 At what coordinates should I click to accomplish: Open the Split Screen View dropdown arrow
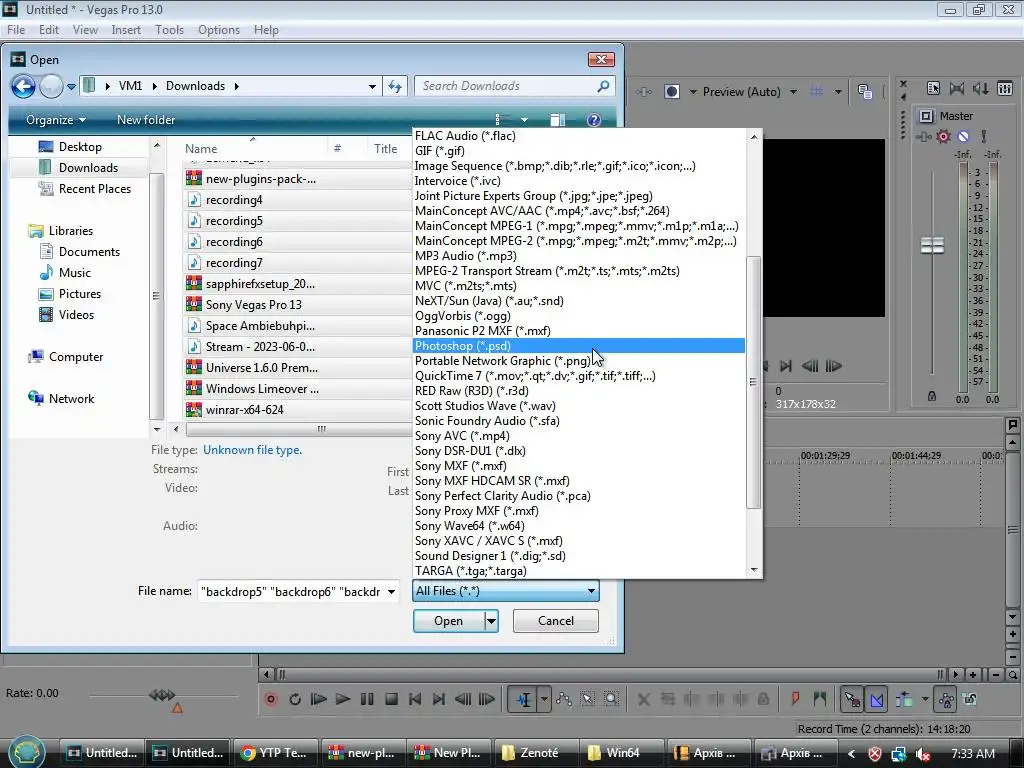693,91
